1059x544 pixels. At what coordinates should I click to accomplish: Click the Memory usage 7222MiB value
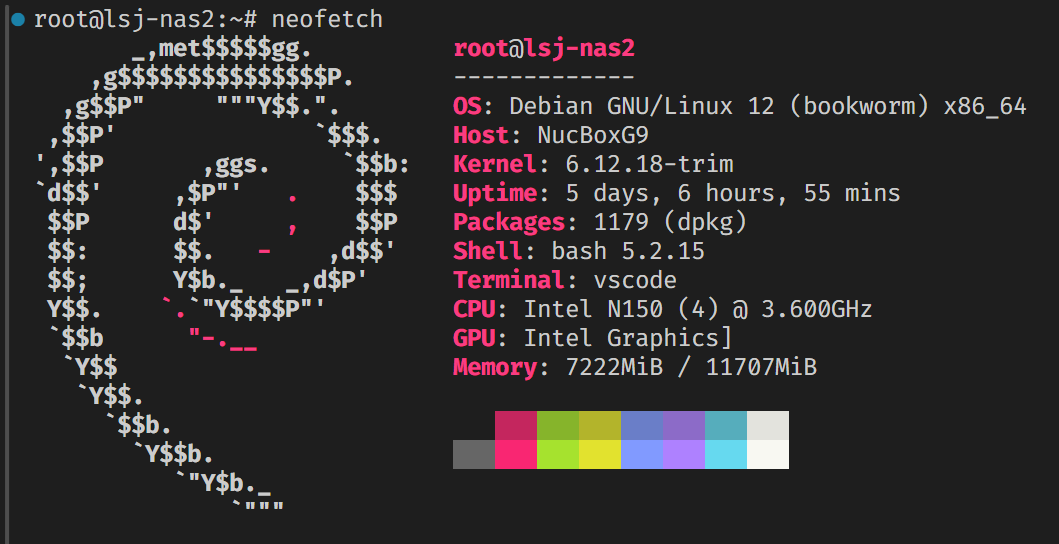click(x=607, y=367)
